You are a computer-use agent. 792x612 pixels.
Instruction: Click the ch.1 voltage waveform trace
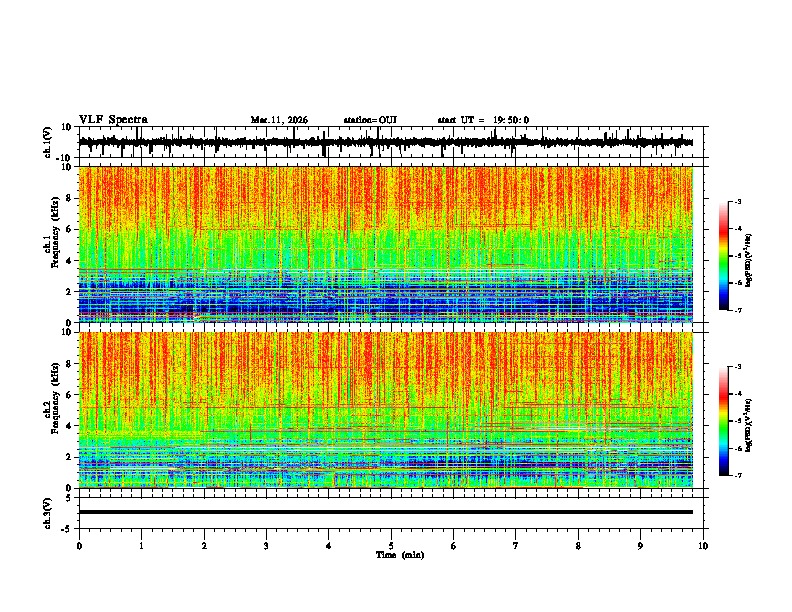pos(386,142)
